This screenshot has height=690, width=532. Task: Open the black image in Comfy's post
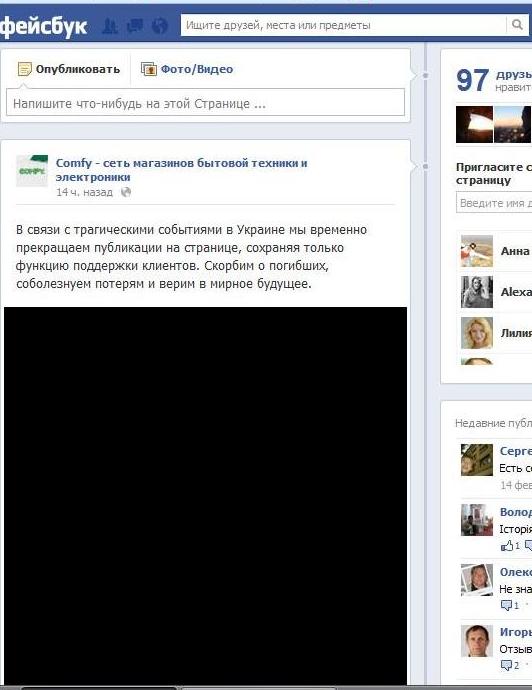(x=205, y=496)
